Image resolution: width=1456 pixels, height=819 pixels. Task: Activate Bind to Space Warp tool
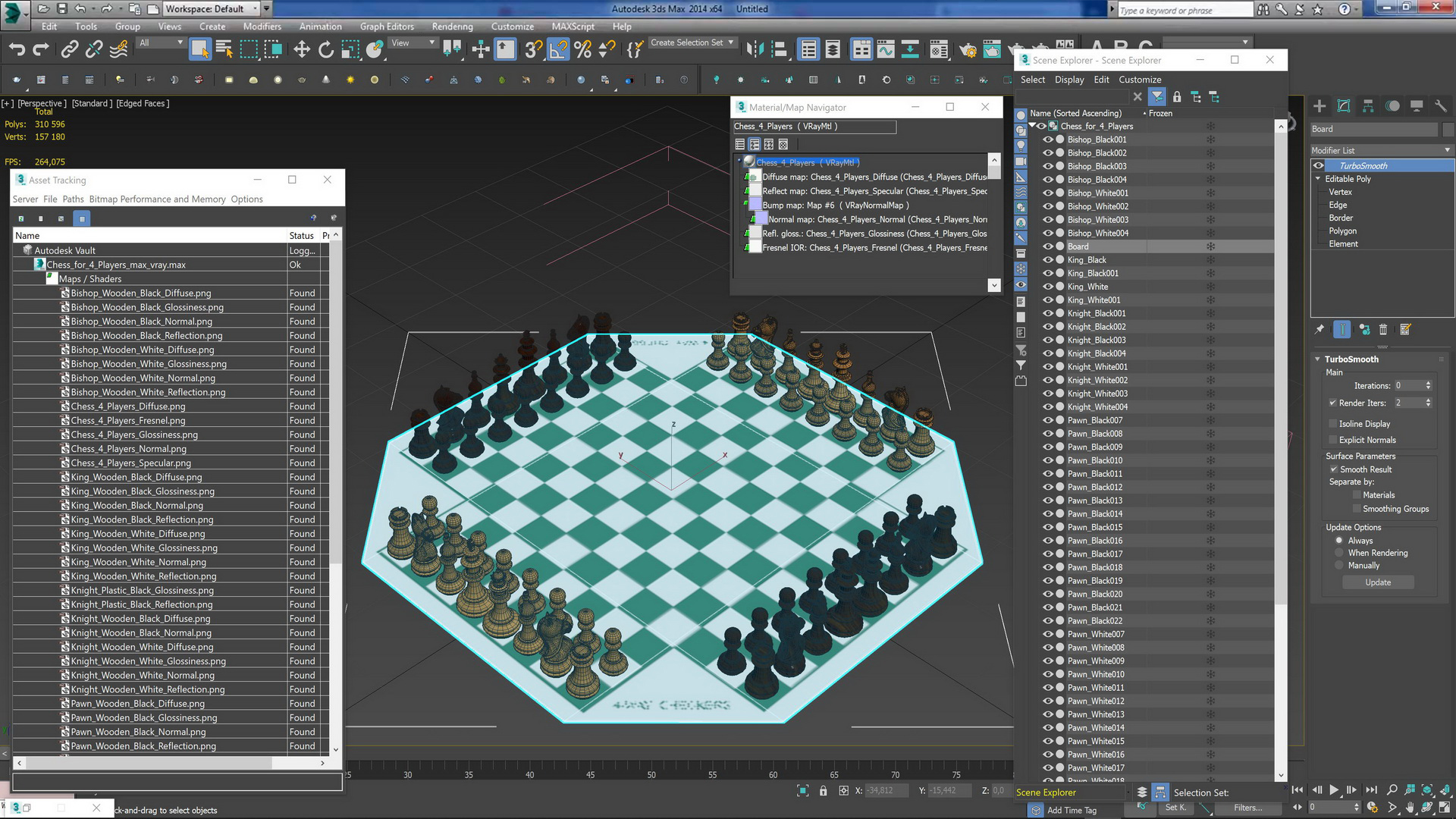(119, 50)
